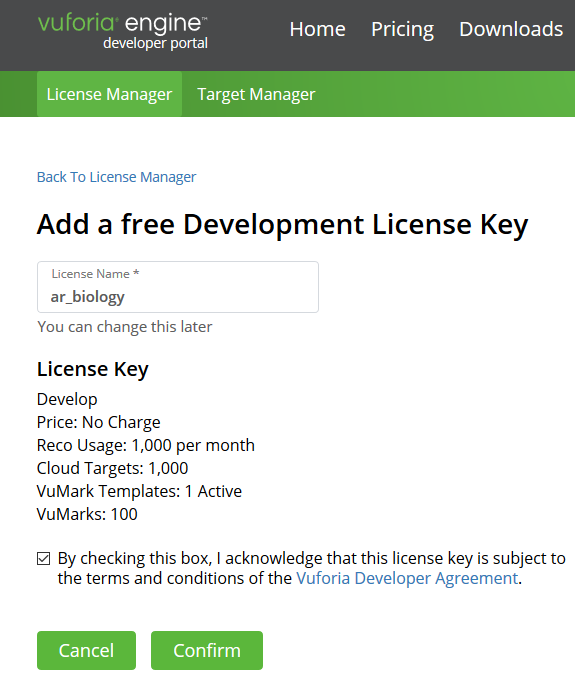Click 'VuMark Templates: 1 Active' text
The image size is (575, 679).
click(x=139, y=491)
